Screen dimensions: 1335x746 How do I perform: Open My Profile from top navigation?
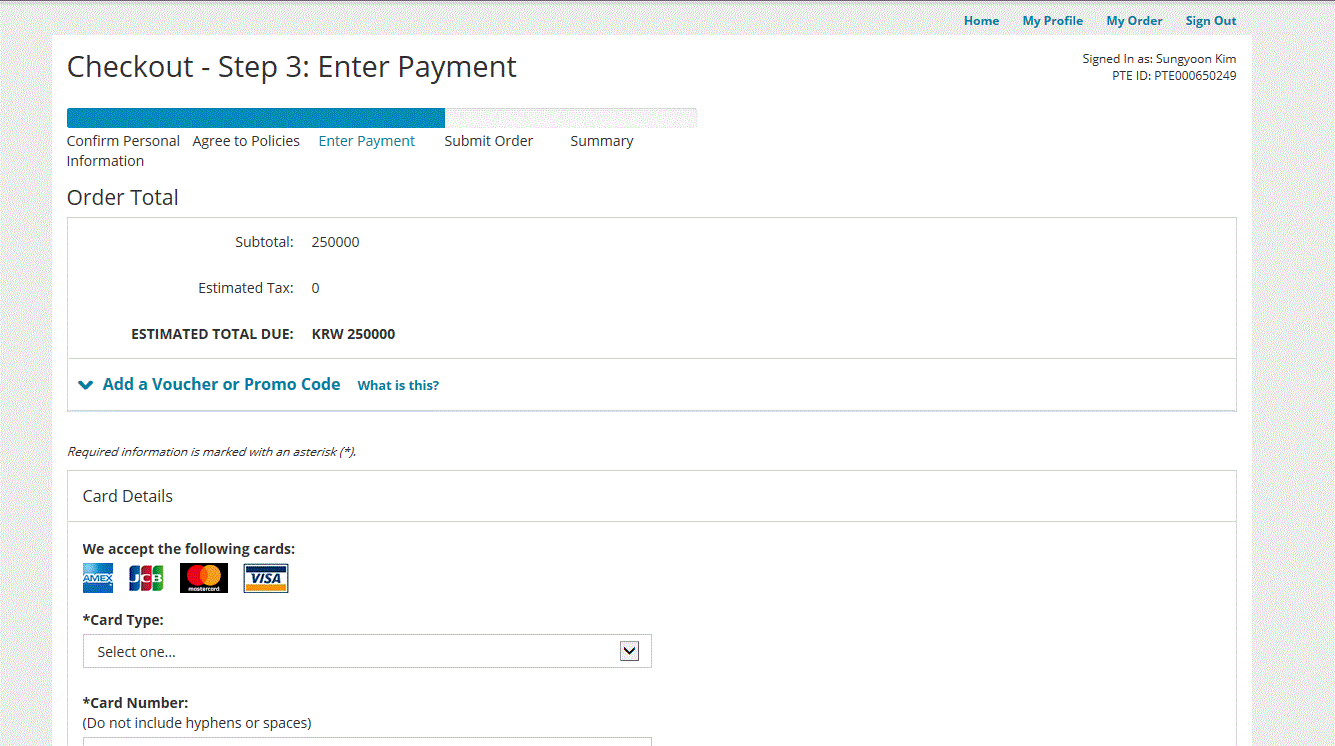click(1052, 21)
